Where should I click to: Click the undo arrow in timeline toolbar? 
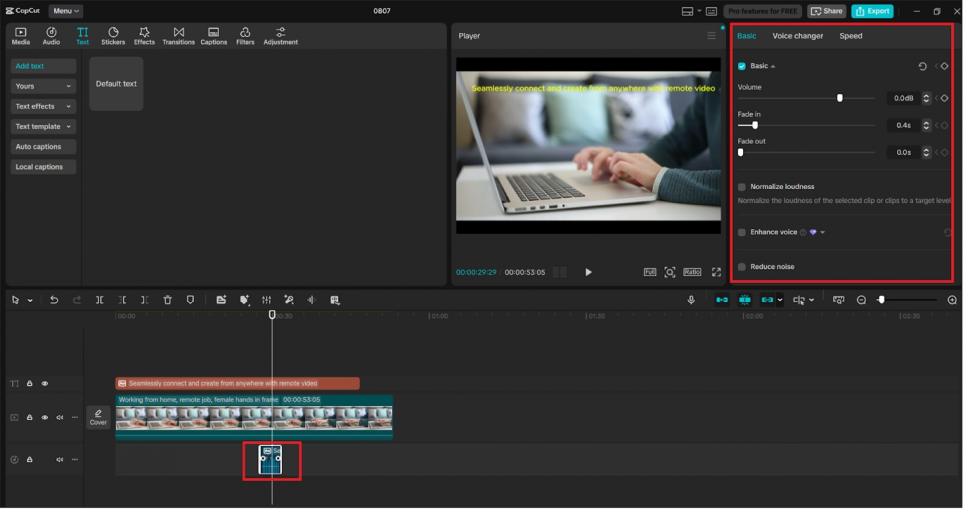pos(54,300)
